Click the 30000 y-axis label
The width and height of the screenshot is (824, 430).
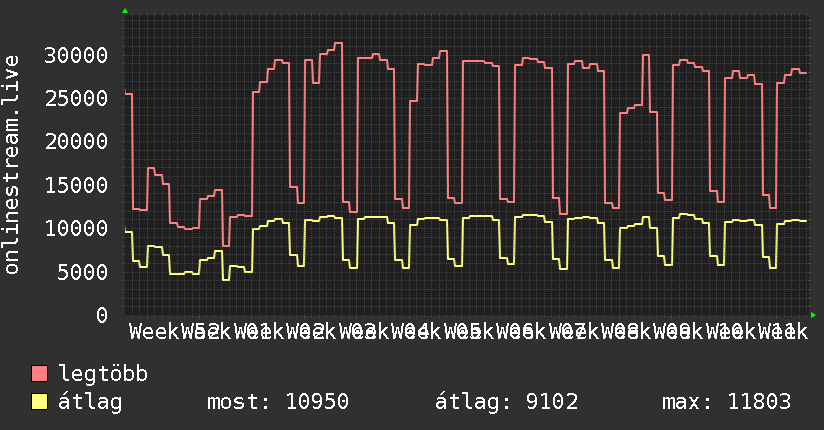[76, 55]
